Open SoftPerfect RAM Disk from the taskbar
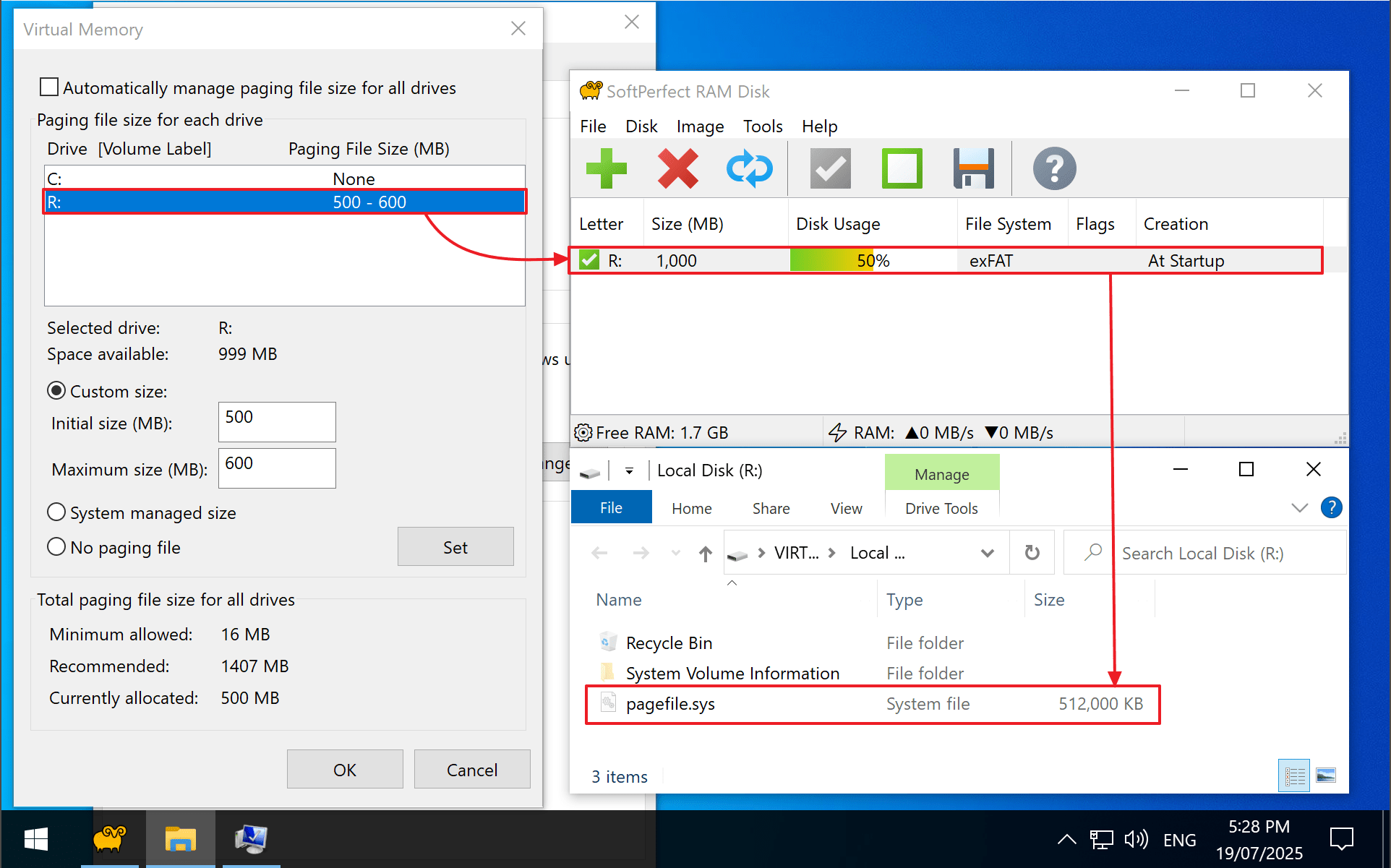Image resolution: width=1391 pixels, height=868 pixels. click(110, 838)
